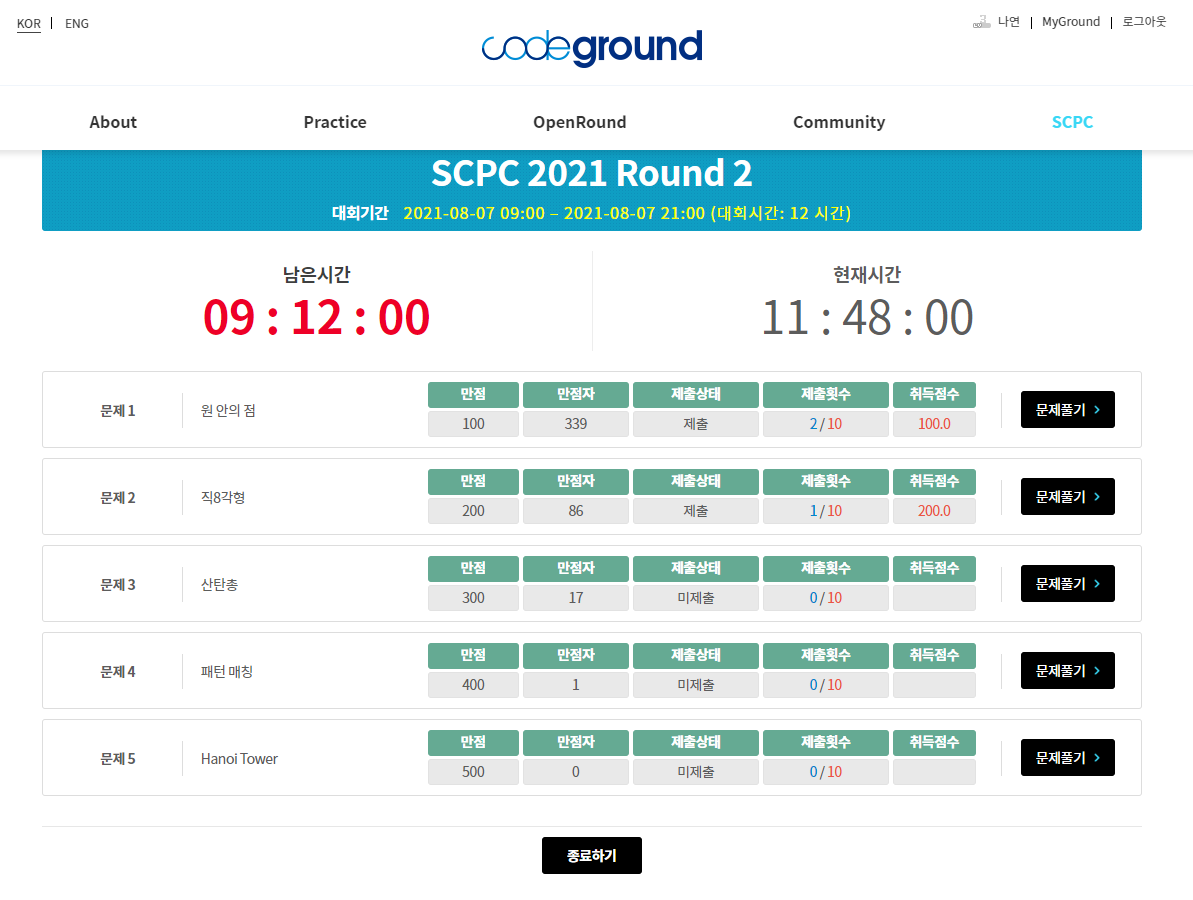1193x900 pixels.
Task: Click the acquired score 200.0
Action: [934, 510]
